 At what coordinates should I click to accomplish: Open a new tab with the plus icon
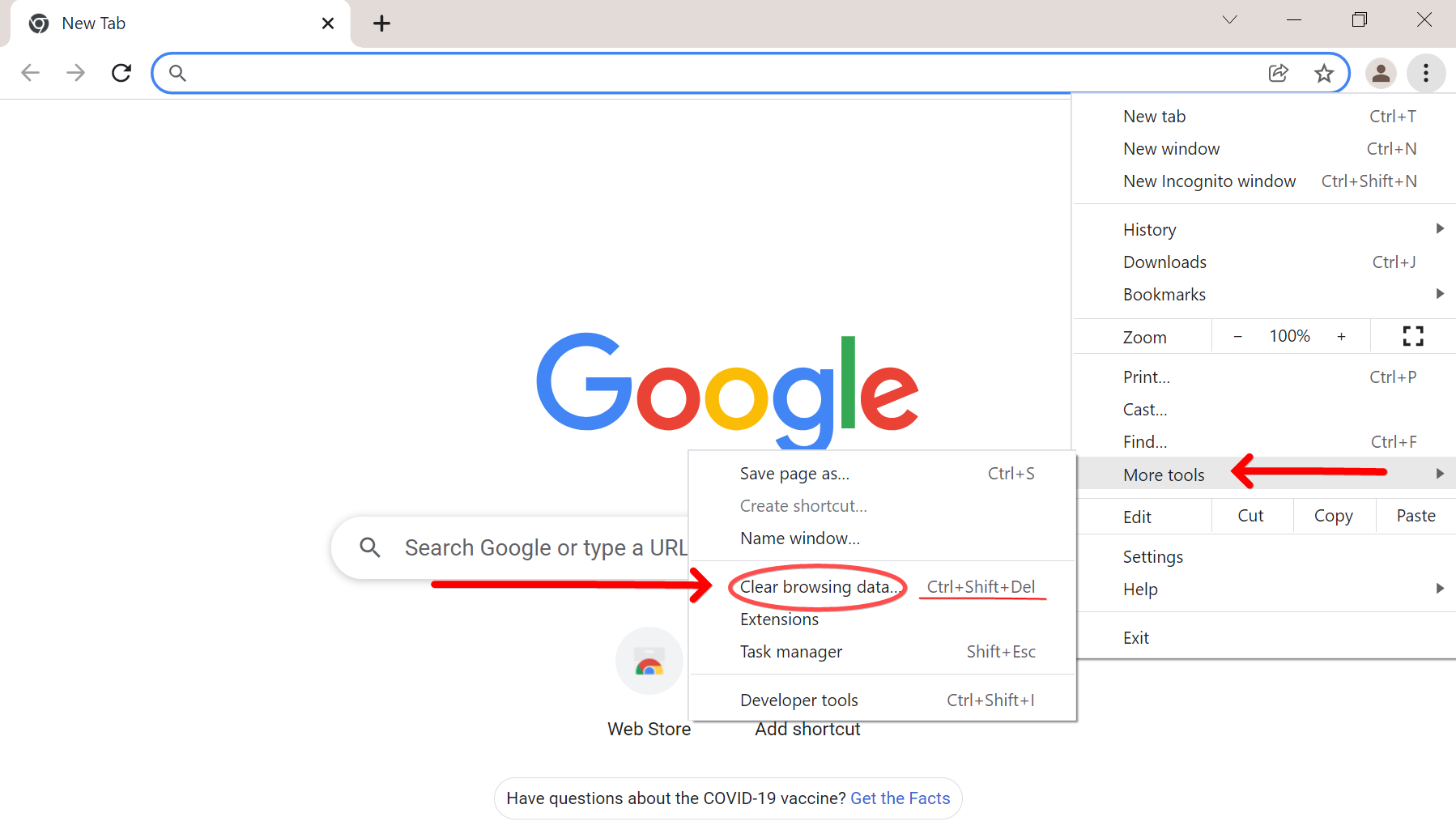tap(381, 23)
